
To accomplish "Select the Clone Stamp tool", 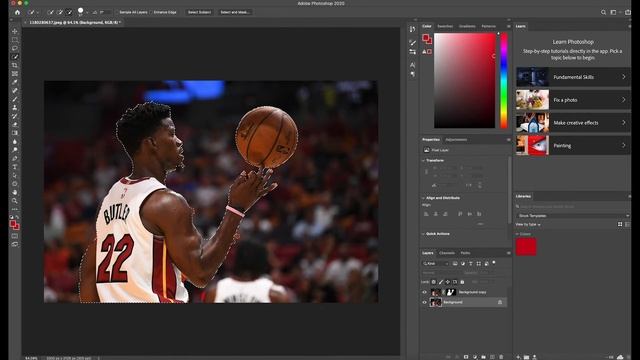I will coord(15,108).
